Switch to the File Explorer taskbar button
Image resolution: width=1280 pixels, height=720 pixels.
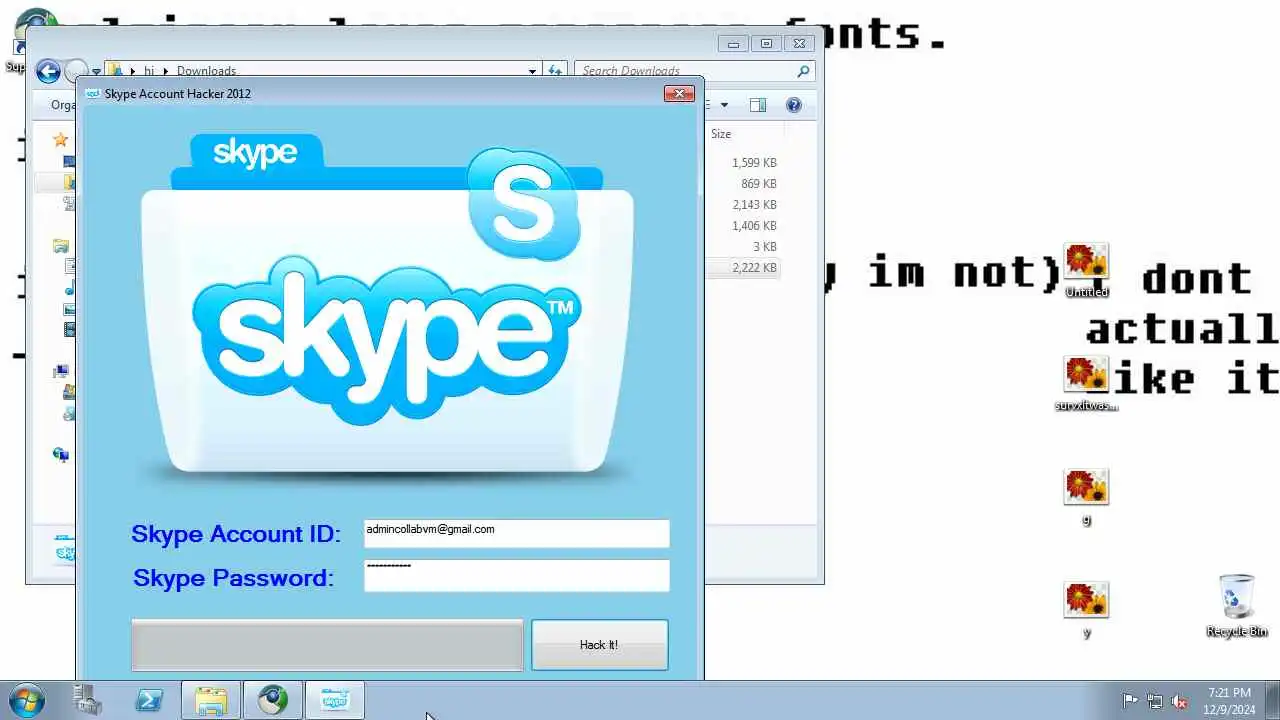(211, 700)
